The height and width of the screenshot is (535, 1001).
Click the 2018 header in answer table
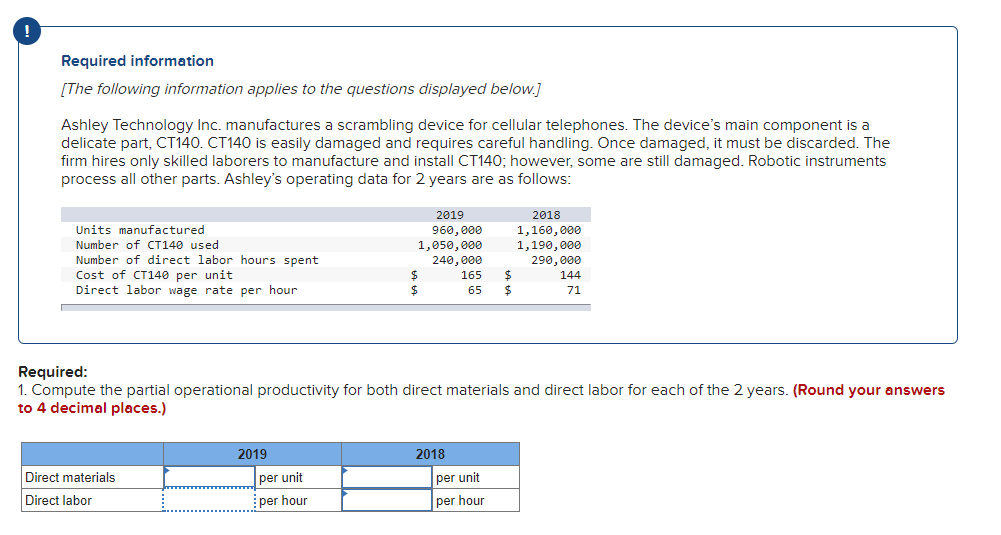[x=430, y=455]
